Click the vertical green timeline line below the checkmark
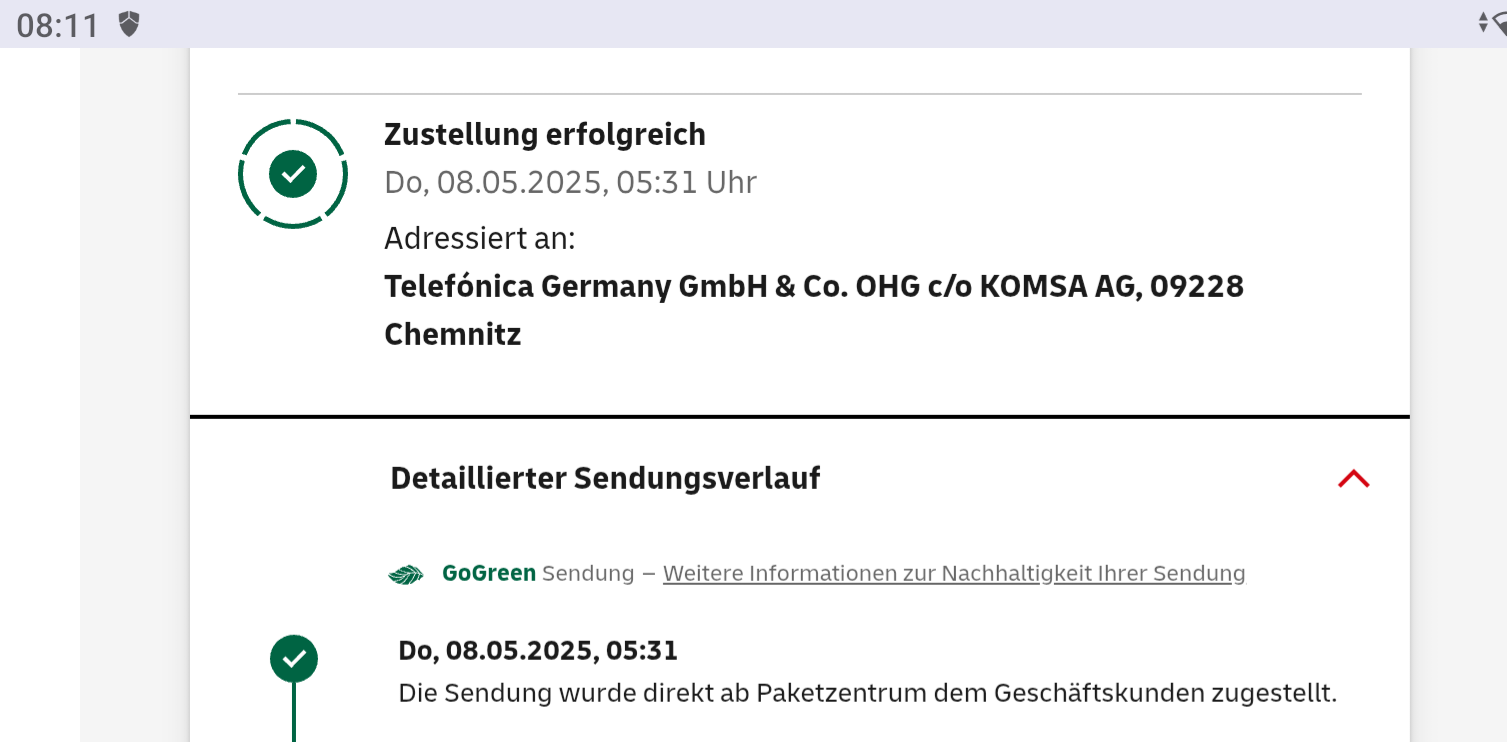 [x=294, y=712]
